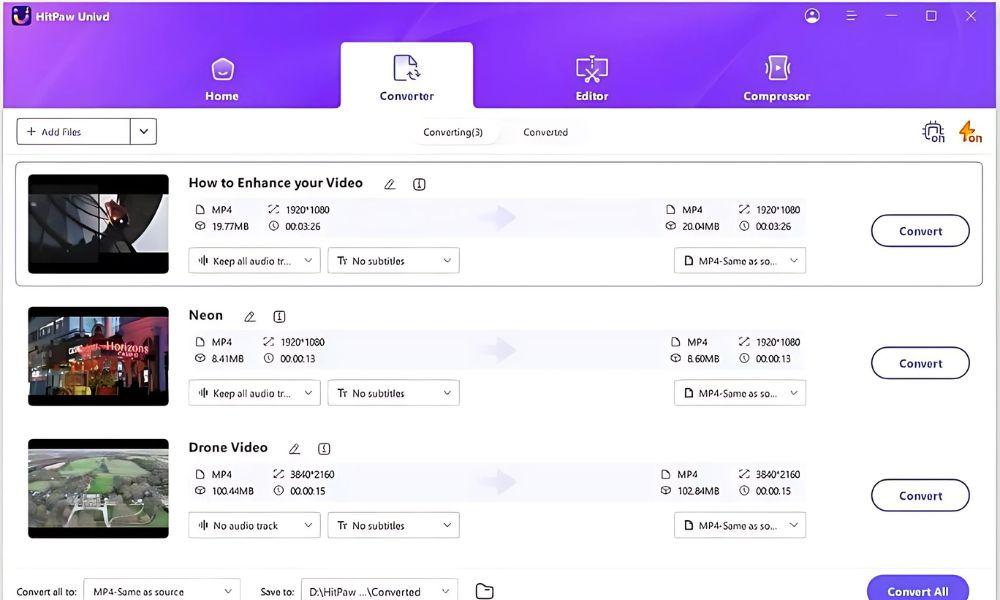The image size is (1000, 600).
Task: Open Drone Video subtitles dropdown
Action: tap(393, 525)
